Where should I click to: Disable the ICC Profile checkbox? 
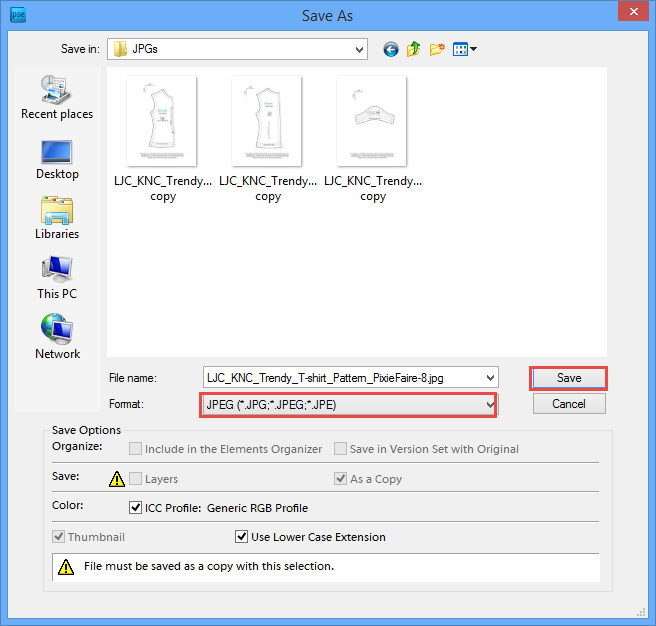[x=136, y=508]
